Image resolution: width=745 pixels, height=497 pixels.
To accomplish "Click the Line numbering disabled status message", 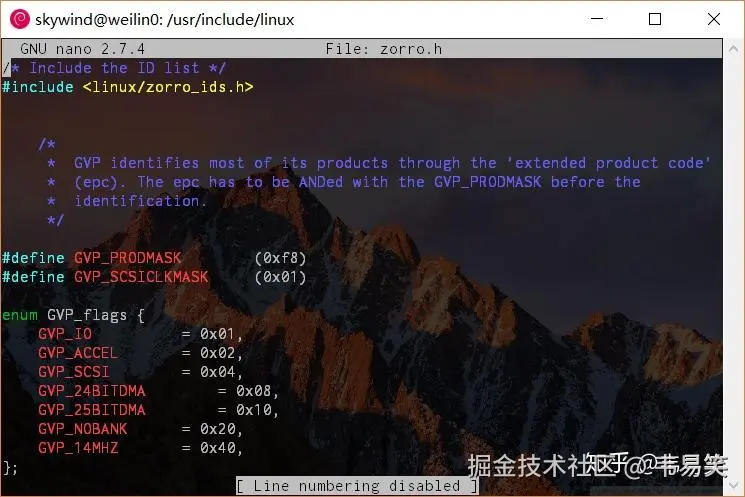I will (x=357, y=486).
